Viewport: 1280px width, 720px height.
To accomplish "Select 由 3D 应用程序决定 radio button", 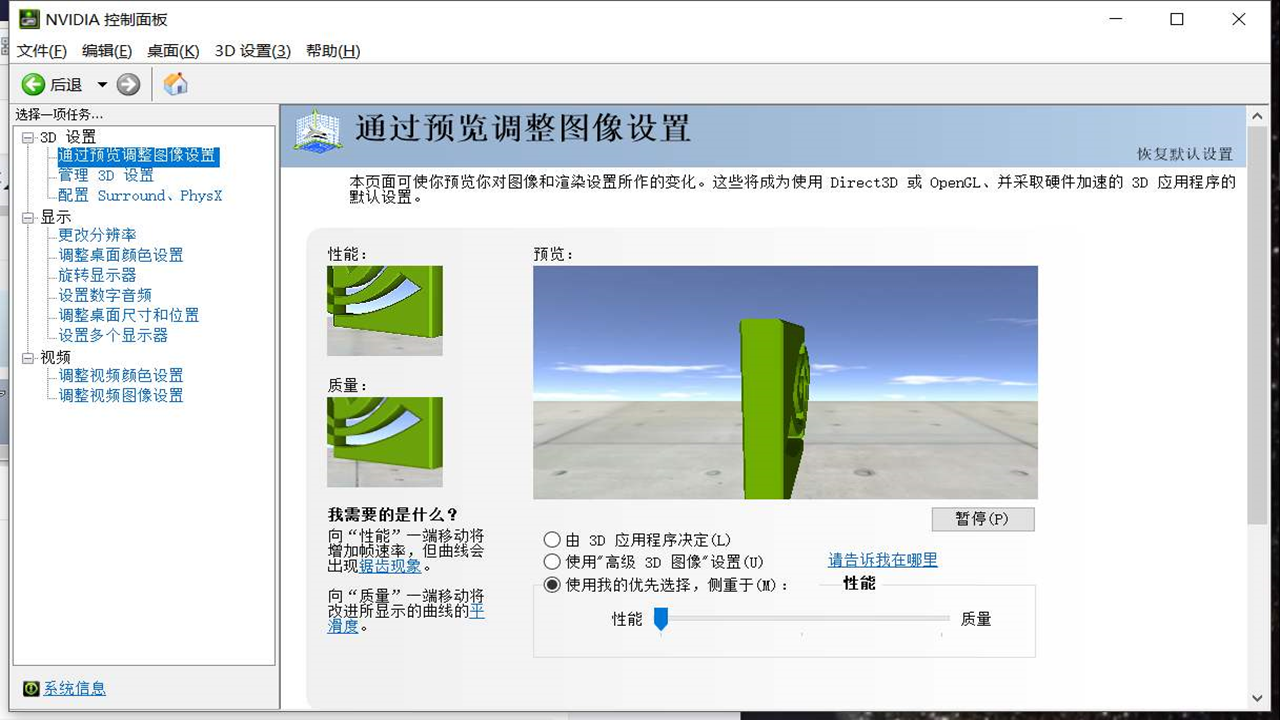I will click(552, 540).
